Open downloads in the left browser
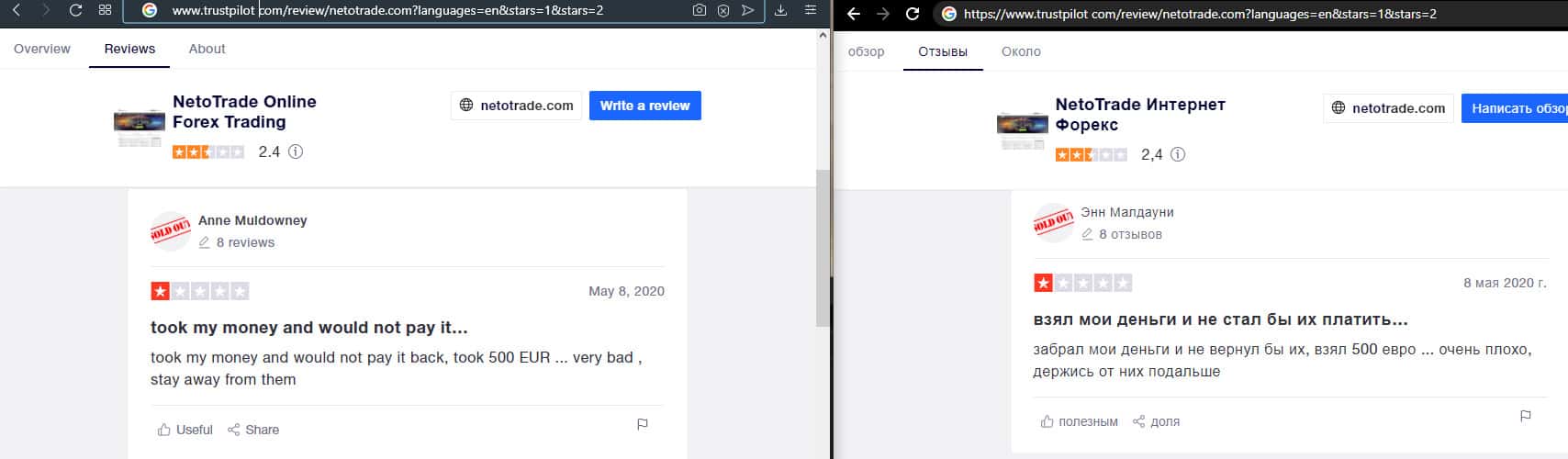The width and height of the screenshot is (1568, 459). pyautogui.click(x=780, y=10)
